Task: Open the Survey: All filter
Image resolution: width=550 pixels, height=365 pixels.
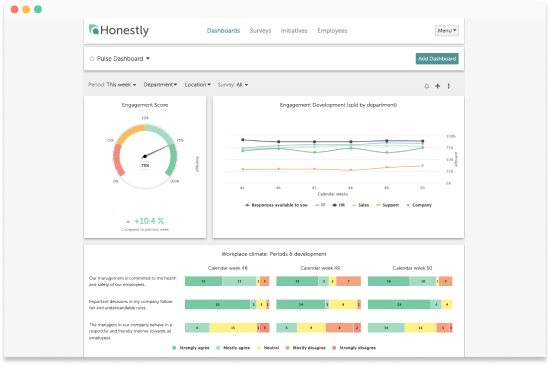Action: click(x=233, y=85)
